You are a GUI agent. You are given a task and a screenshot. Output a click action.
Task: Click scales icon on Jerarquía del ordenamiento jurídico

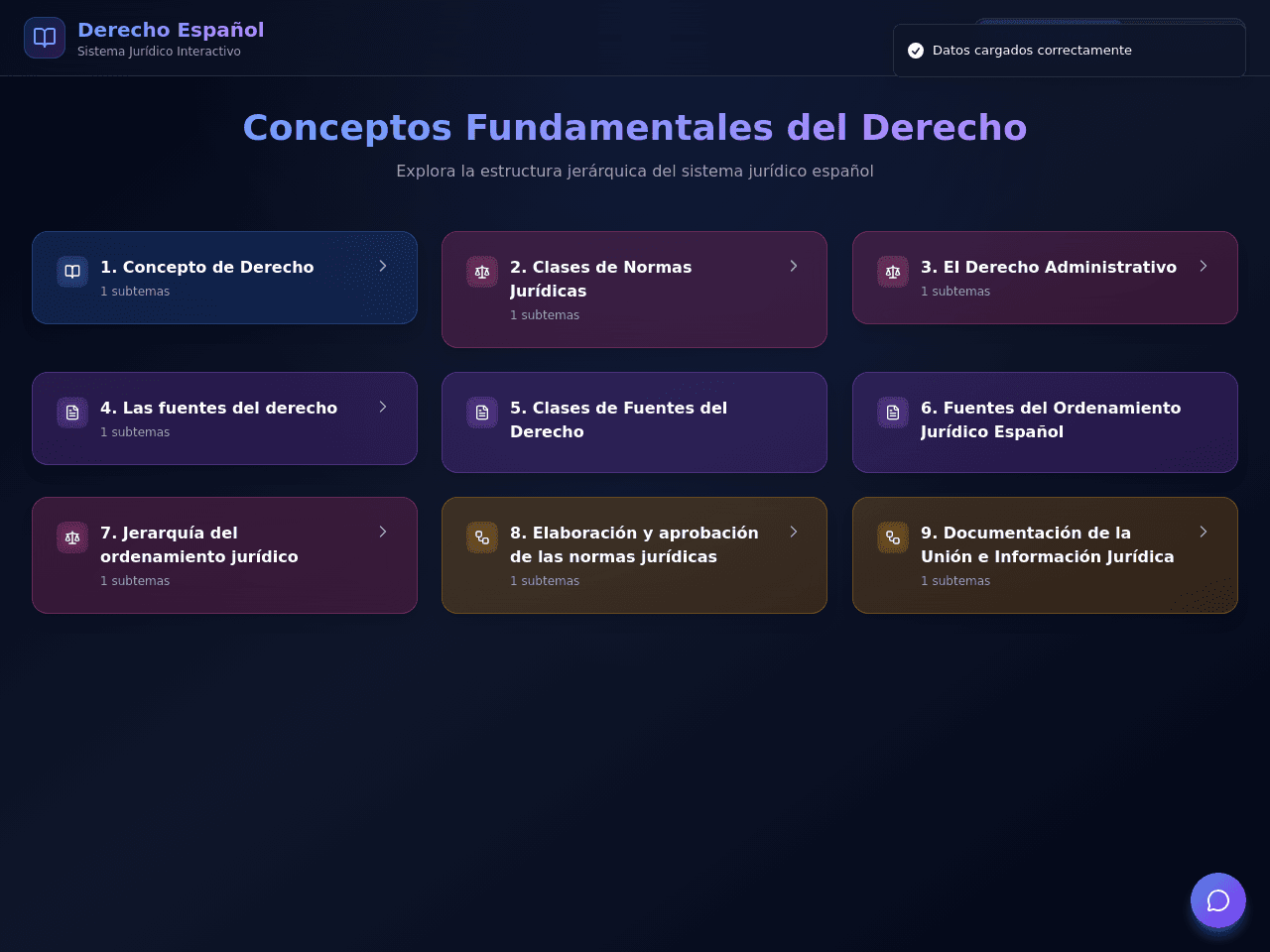click(x=72, y=537)
